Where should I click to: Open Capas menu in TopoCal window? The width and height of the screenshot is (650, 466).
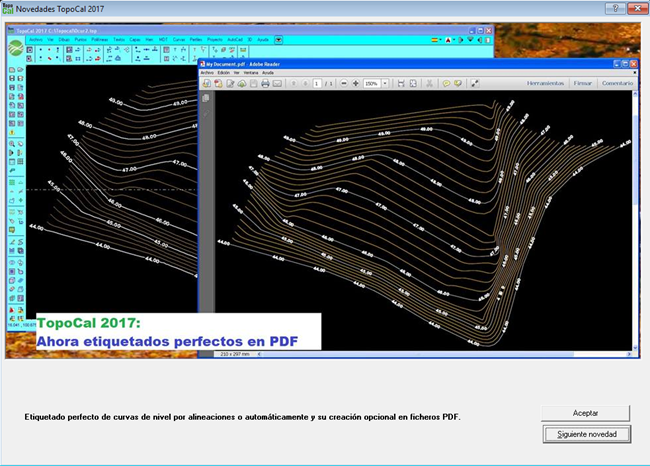135,40
